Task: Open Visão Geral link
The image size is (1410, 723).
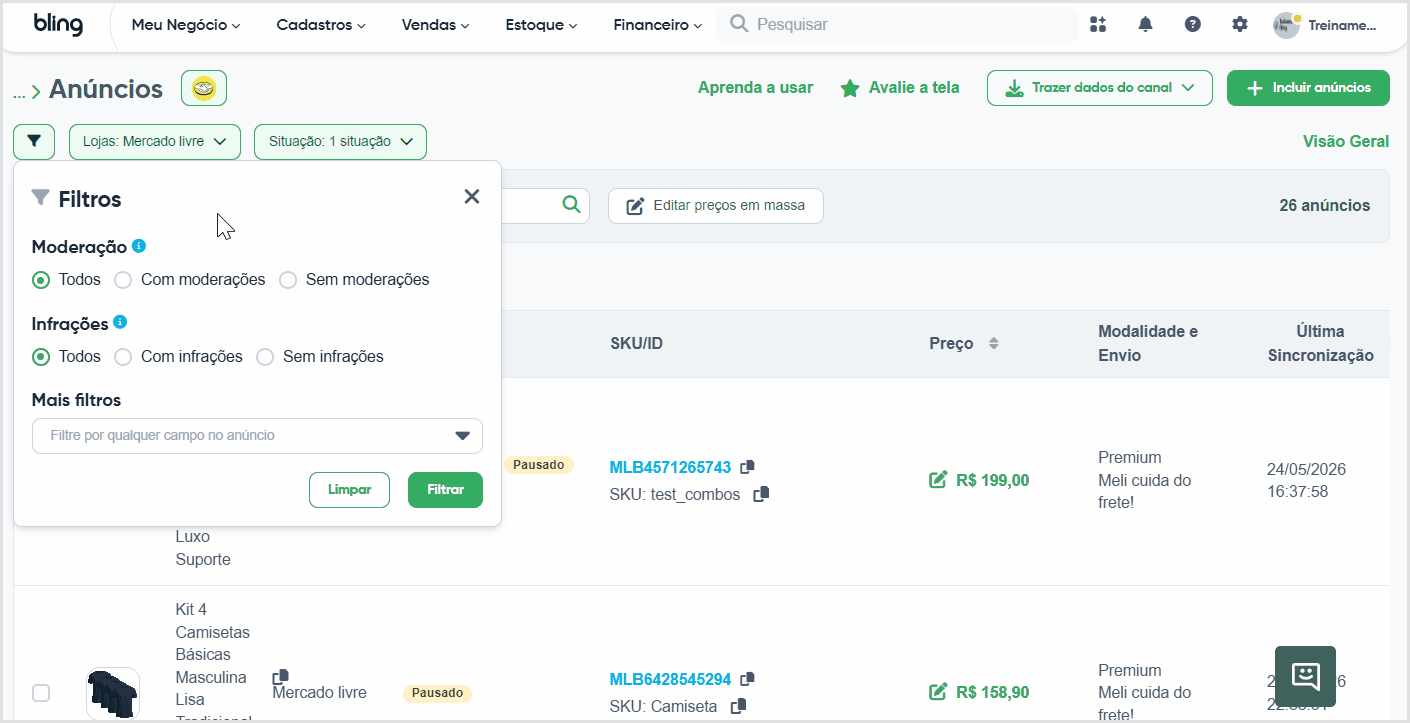Action: (1346, 142)
